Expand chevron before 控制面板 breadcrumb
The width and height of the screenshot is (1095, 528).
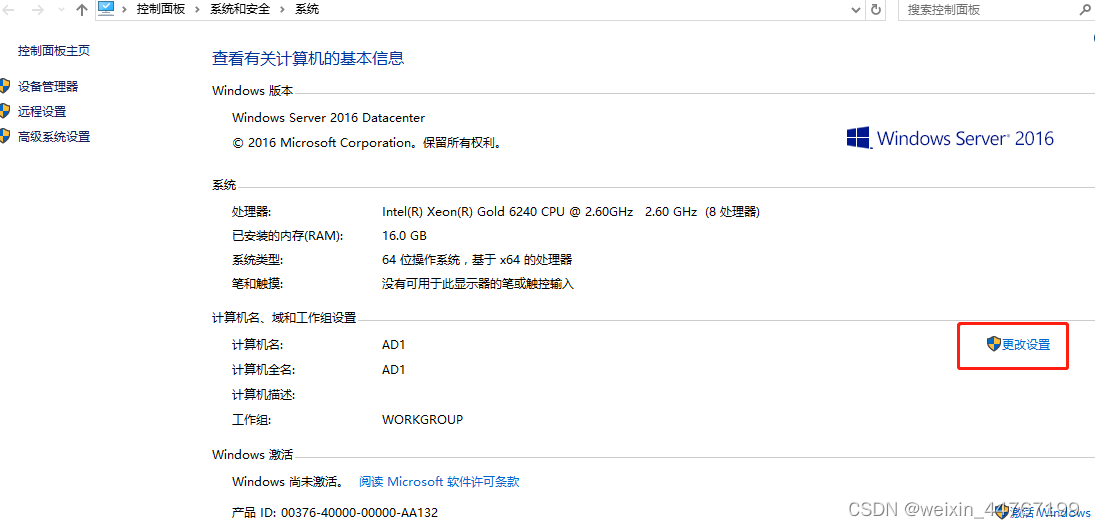[x=124, y=9]
